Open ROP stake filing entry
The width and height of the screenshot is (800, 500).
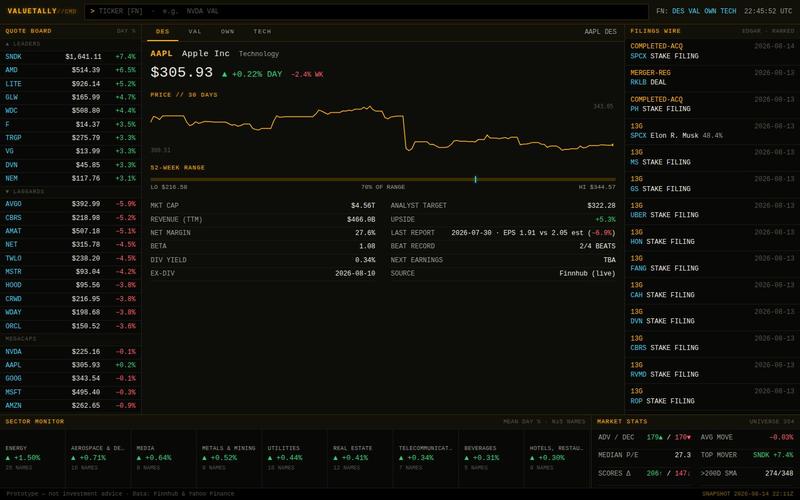tap(712, 396)
